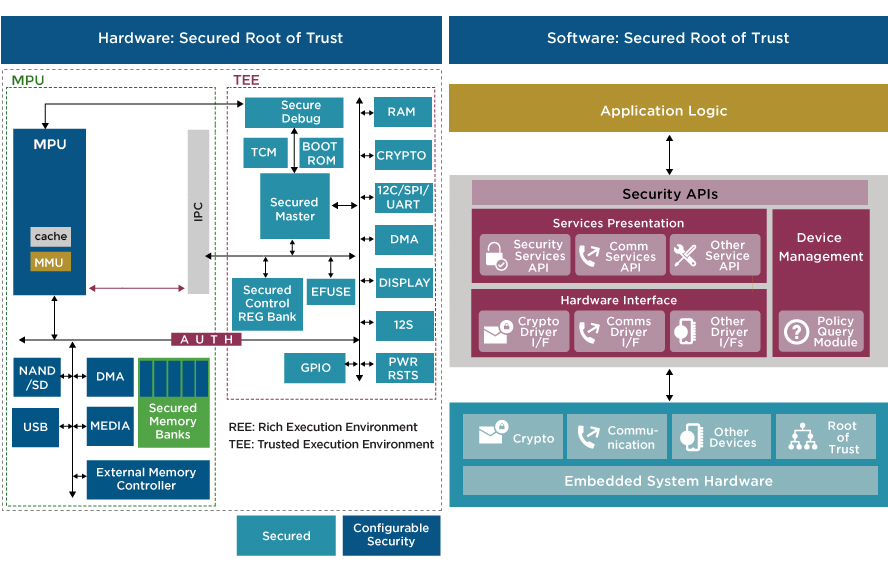Click the Secured legend color box
Viewport: 888px width, 571px height.
point(286,535)
